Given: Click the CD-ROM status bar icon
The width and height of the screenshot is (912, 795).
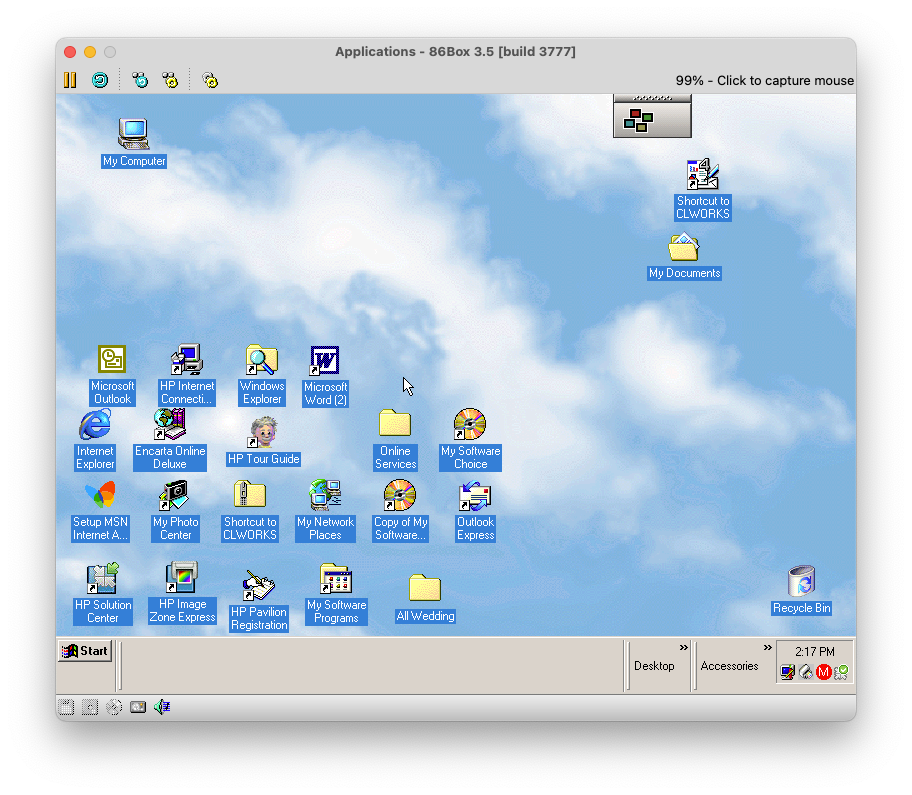Looking at the screenshot, I should (x=114, y=707).
